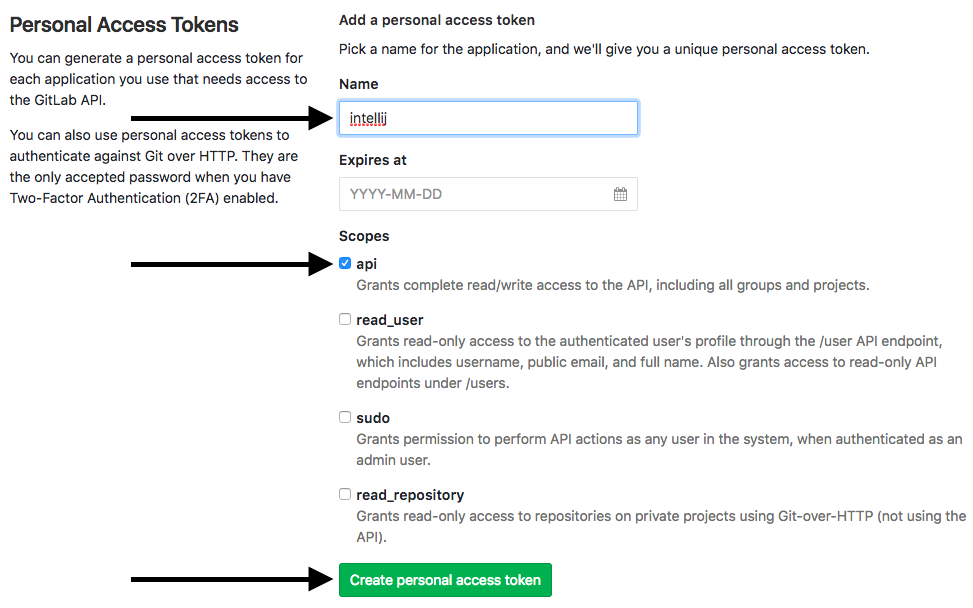Click Add a personal access token heading
973x608 pixels.
pyautogui.click(x=437, y=20)
